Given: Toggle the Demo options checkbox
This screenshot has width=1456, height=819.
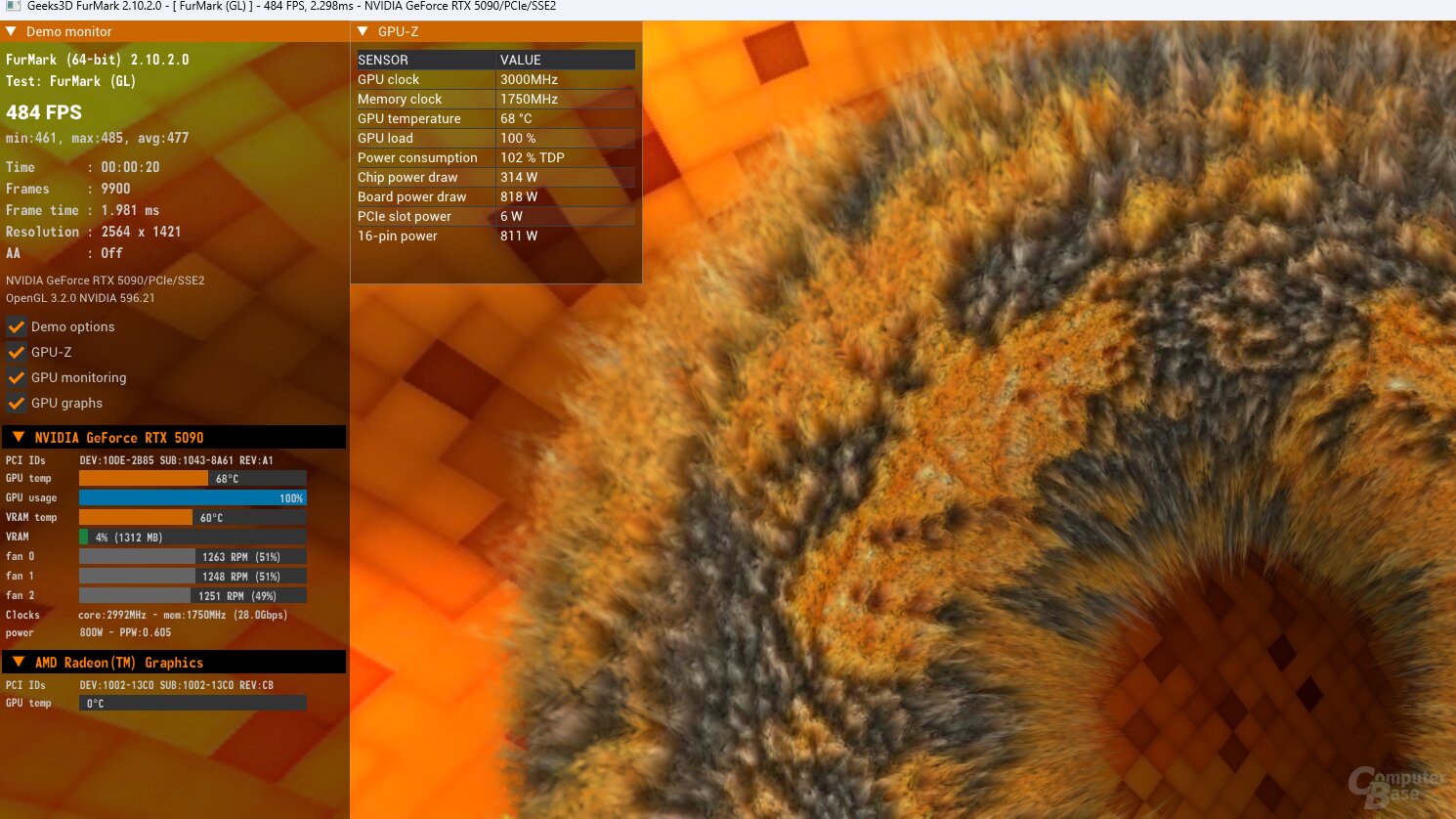Looking at the screenshot, I should (x=17, y=327).
